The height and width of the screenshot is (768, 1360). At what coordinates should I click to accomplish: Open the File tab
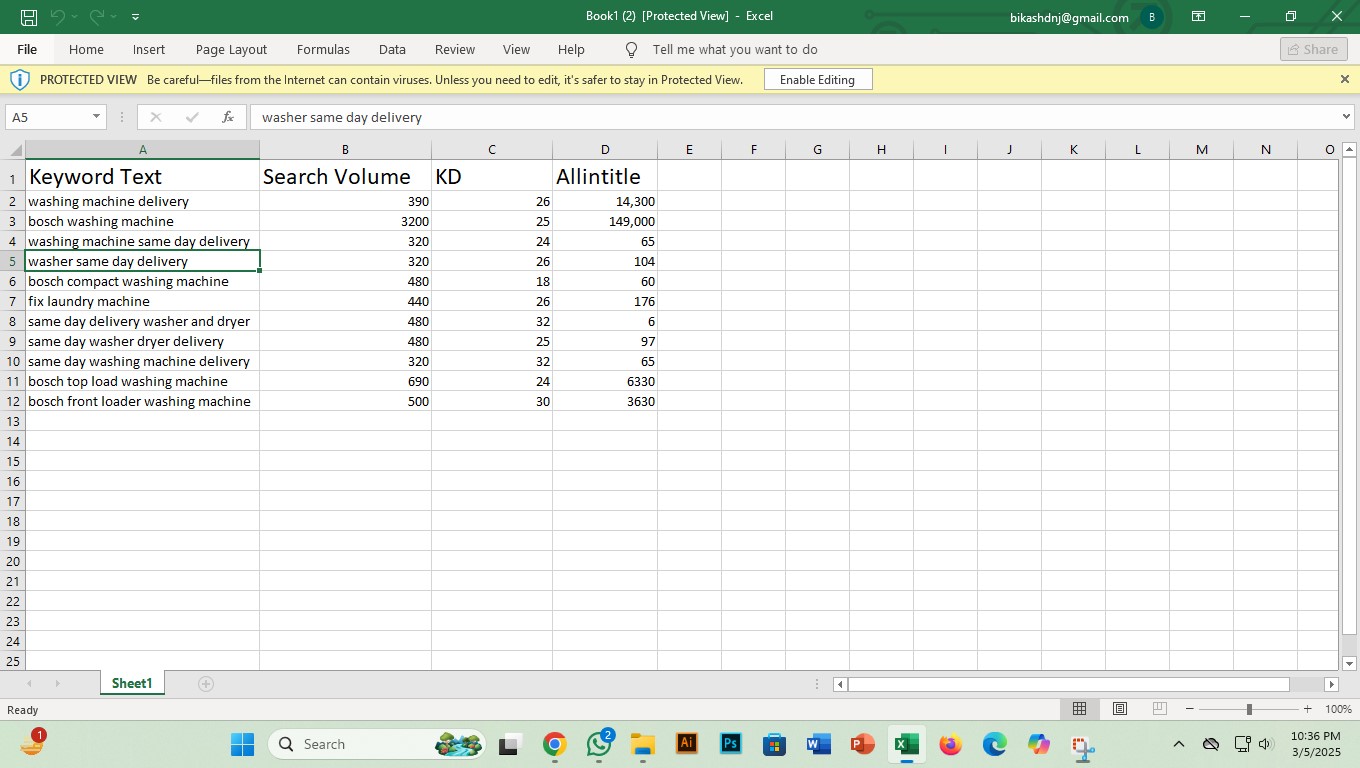tap(27, 50)
